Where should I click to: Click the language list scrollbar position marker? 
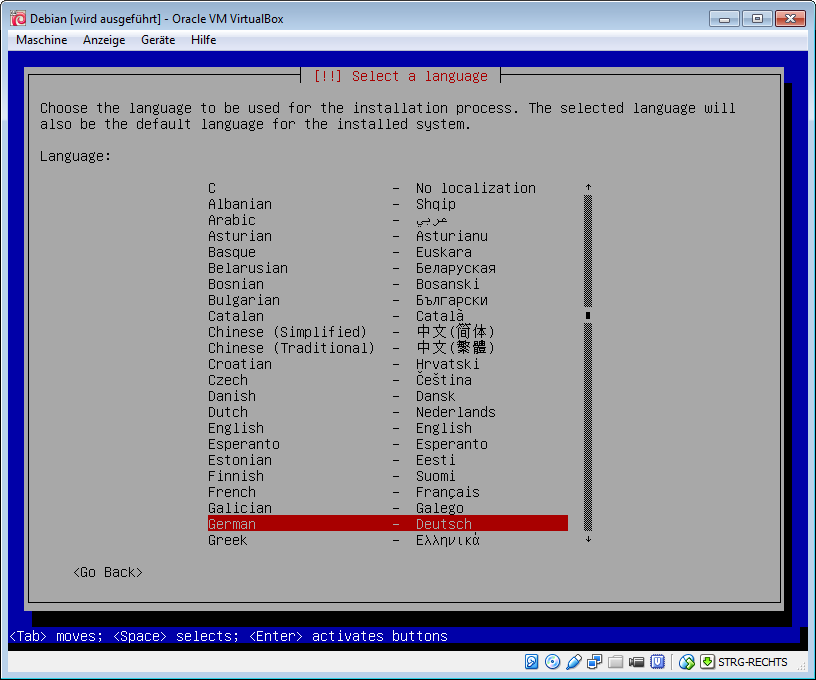click(x=588, y=315)
